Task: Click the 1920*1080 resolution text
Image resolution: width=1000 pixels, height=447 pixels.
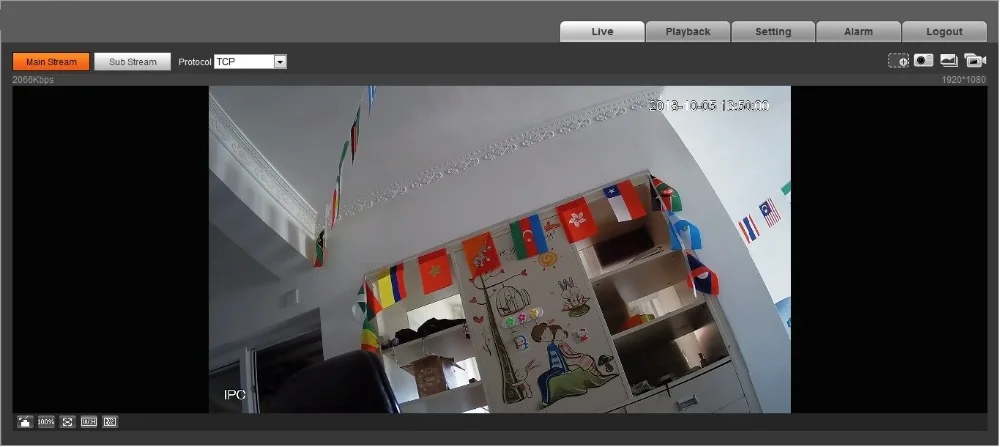Action: [x=964, y=80]
